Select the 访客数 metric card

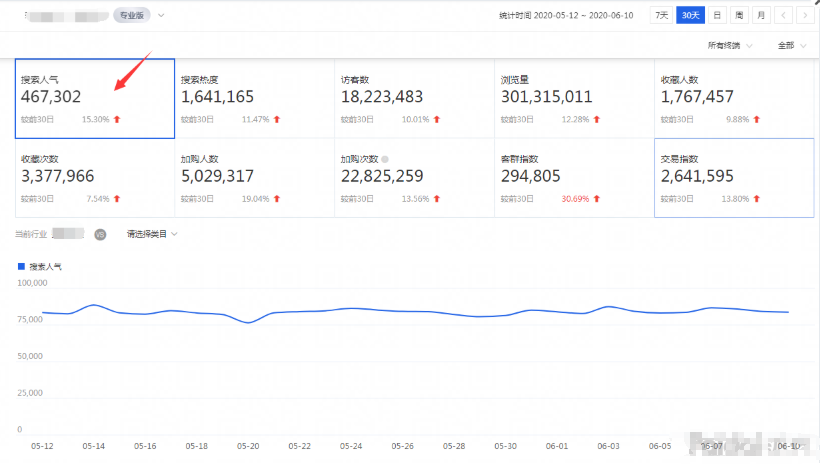pyautogui.click(x=413, y=98)
